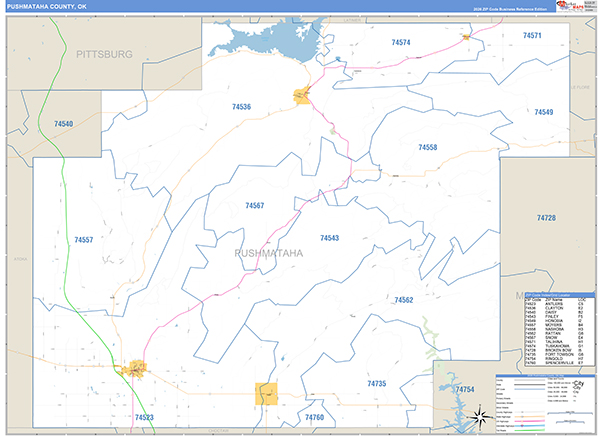Viewport: 600px width, 436px height.
Task: Click the pink US highway legend line
Action: (530, 421)
